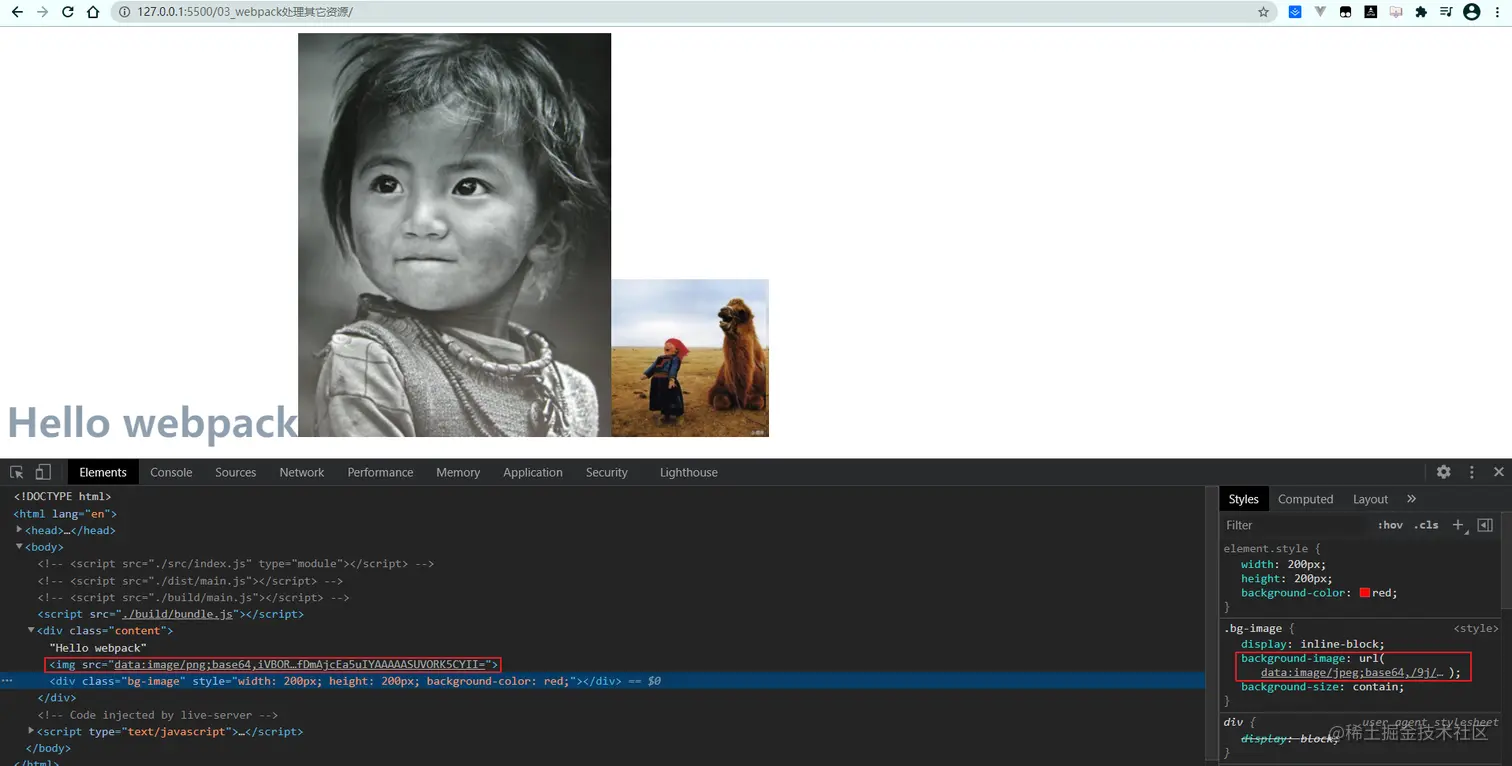Add a new style rule with the plus
This screenshot has height=766, width=1512.
tap(1457, 524)
